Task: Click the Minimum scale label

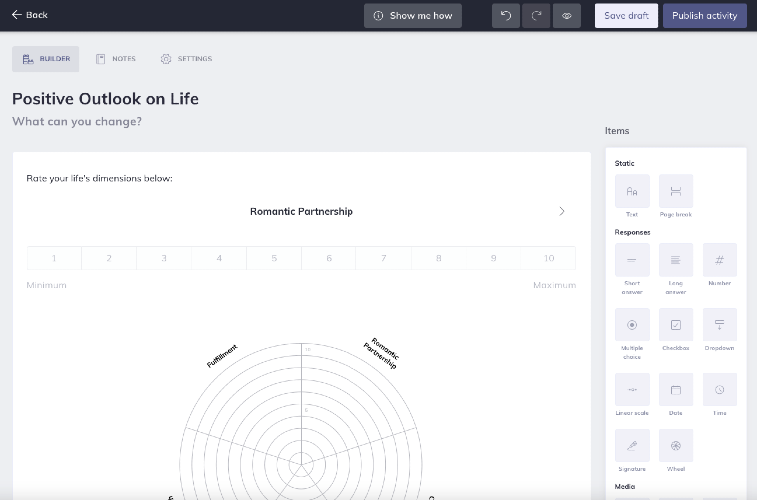Action: tap(46, 285)
